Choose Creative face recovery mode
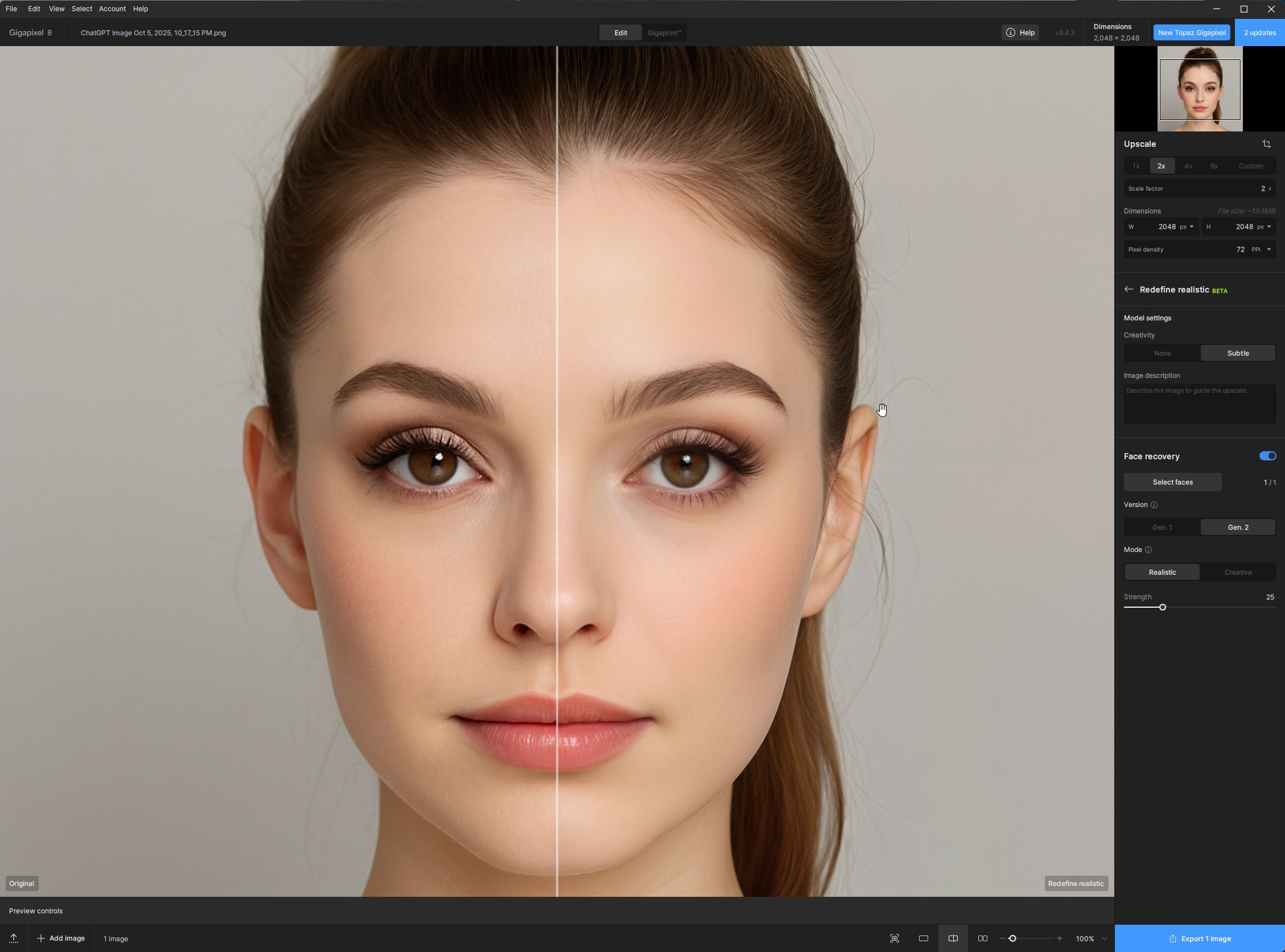1285x952 pixels. pyautogui.click(x=1237, y=572)
